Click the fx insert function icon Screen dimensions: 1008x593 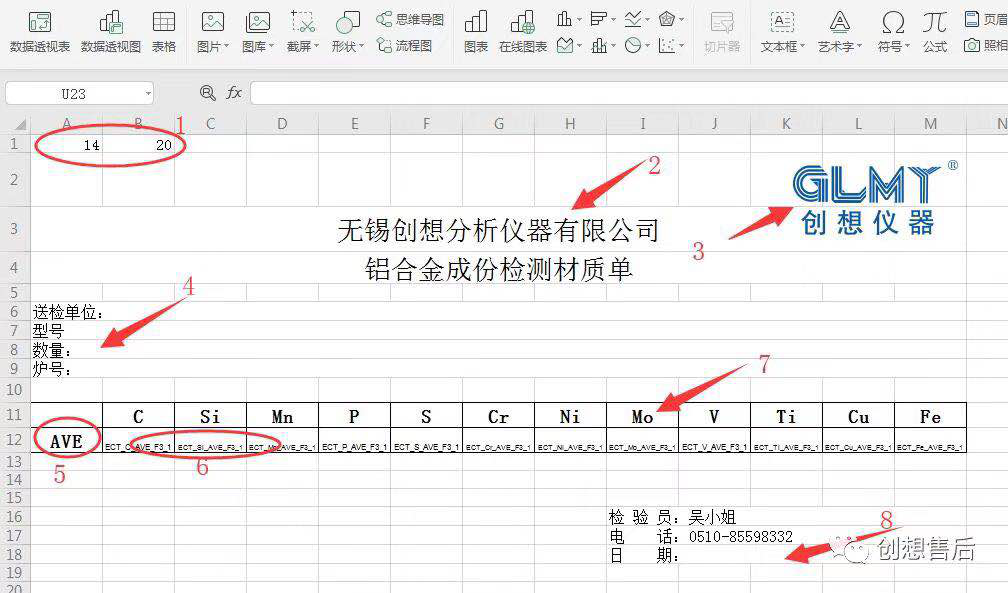(x=234, y=93)
